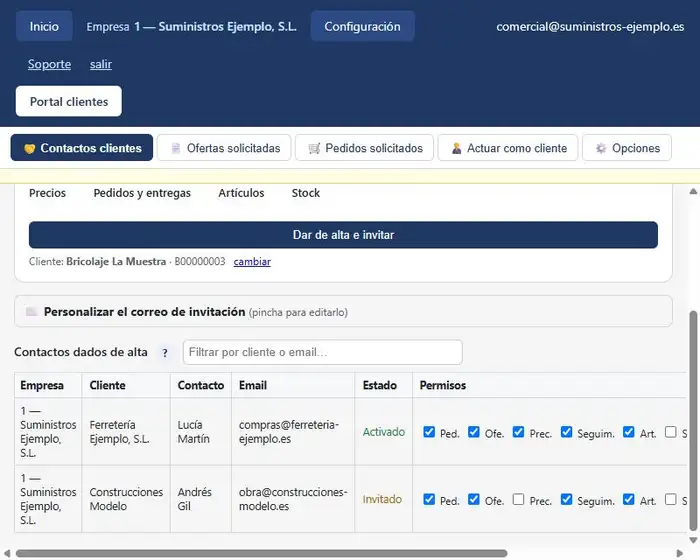This screenshot has width=700, height=560.
Task: Click the Construcciones Modelo client cell
Action: [126, 499]
